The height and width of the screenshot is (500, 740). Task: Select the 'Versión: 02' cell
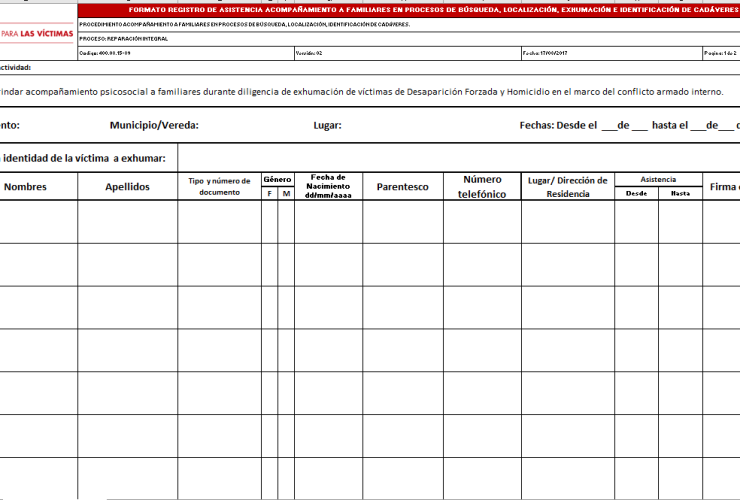click(x=408, y=53)
